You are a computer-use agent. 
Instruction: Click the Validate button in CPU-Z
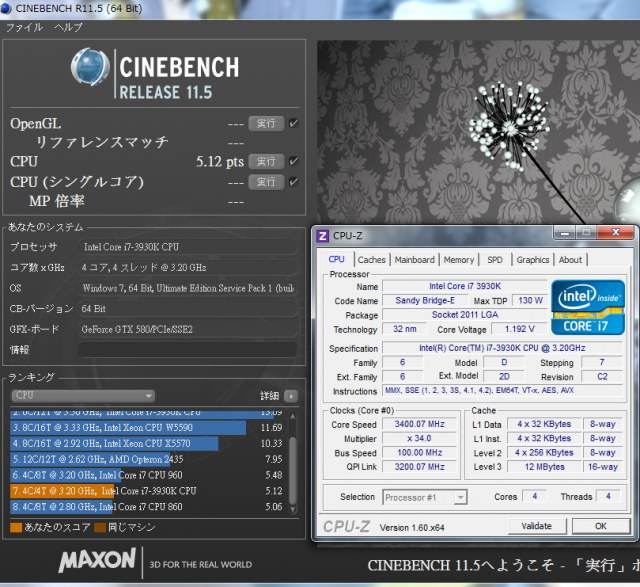537,526
